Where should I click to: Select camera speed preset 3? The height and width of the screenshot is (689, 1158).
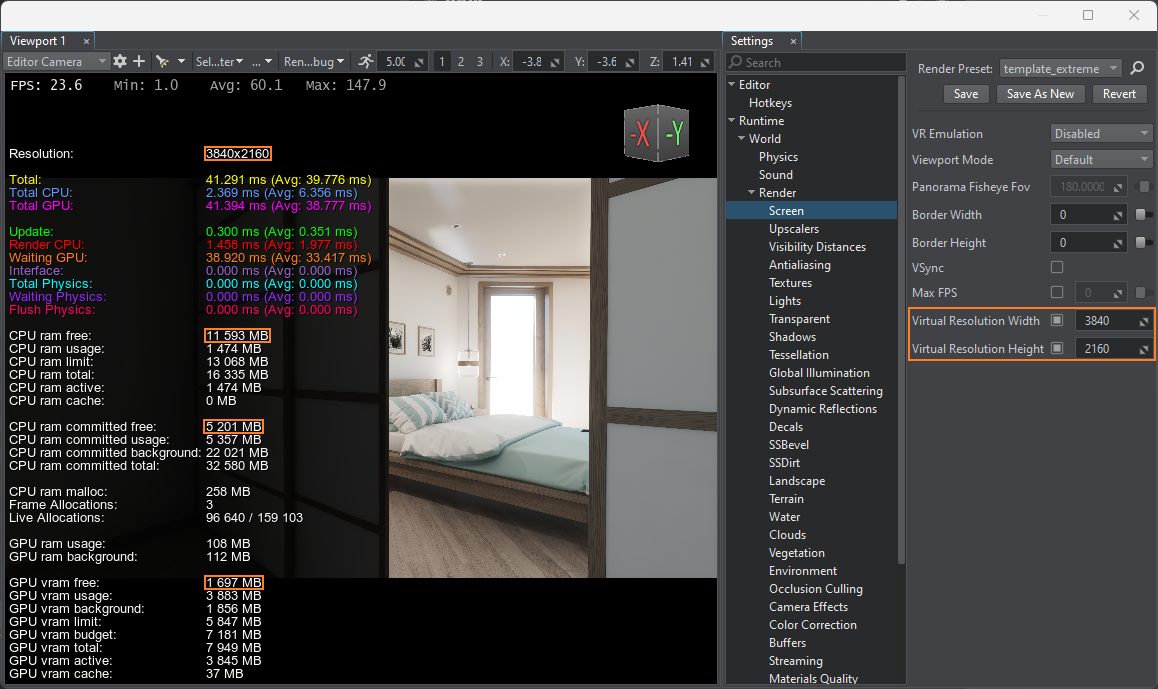coord(479,62)
